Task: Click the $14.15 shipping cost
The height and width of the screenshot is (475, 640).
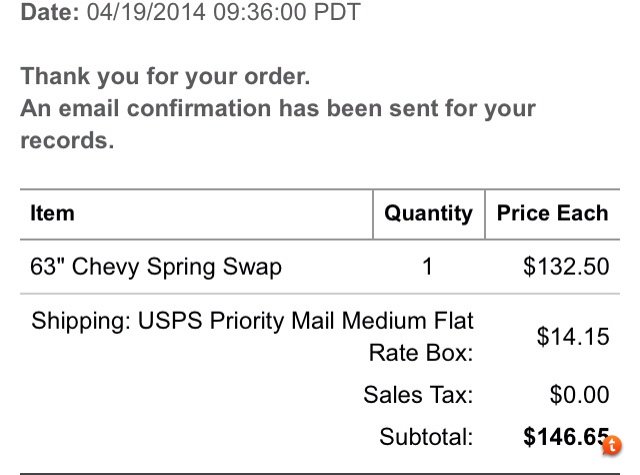Action: 573,337
